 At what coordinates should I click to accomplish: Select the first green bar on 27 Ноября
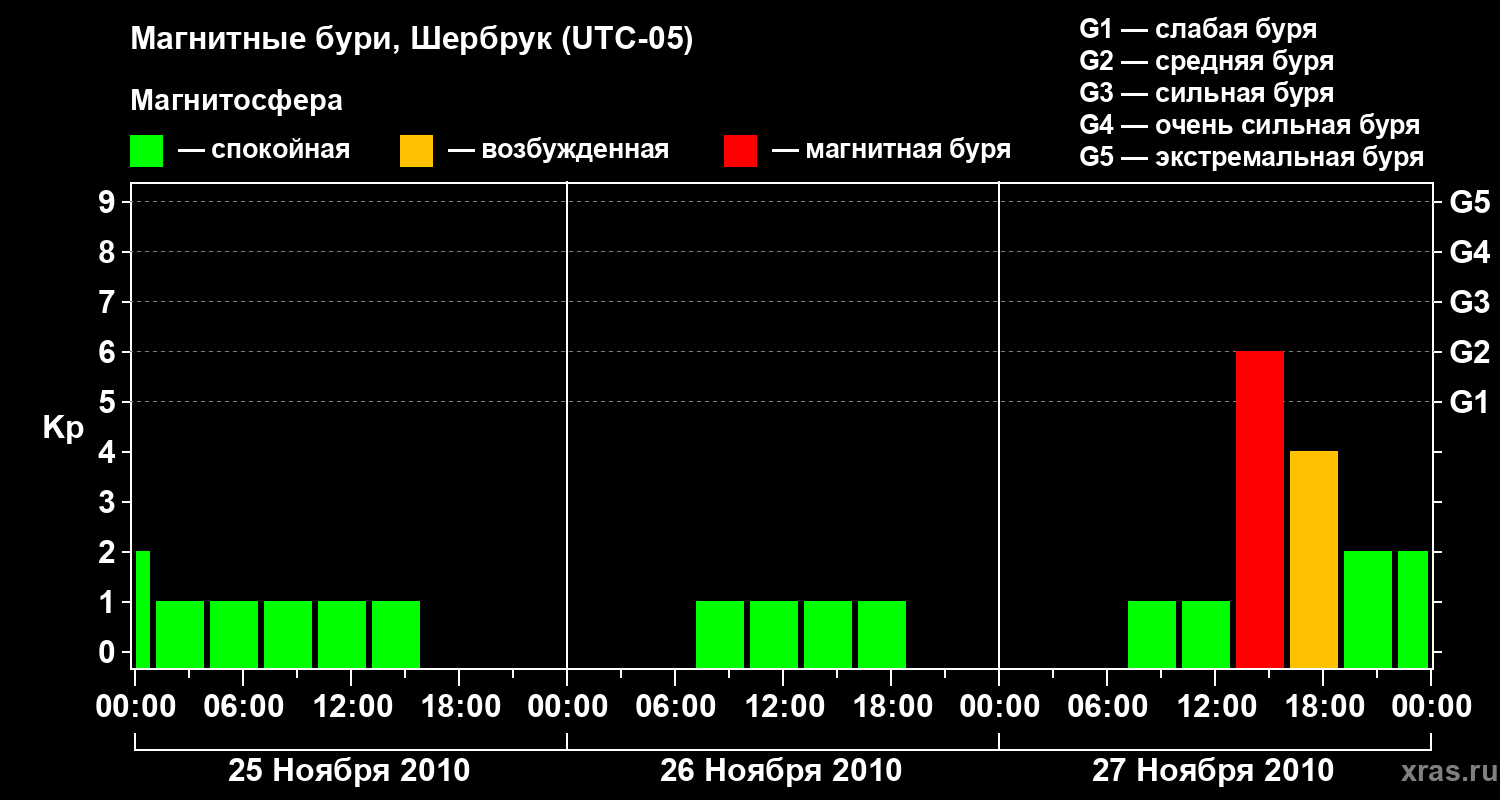[1152, 635]
